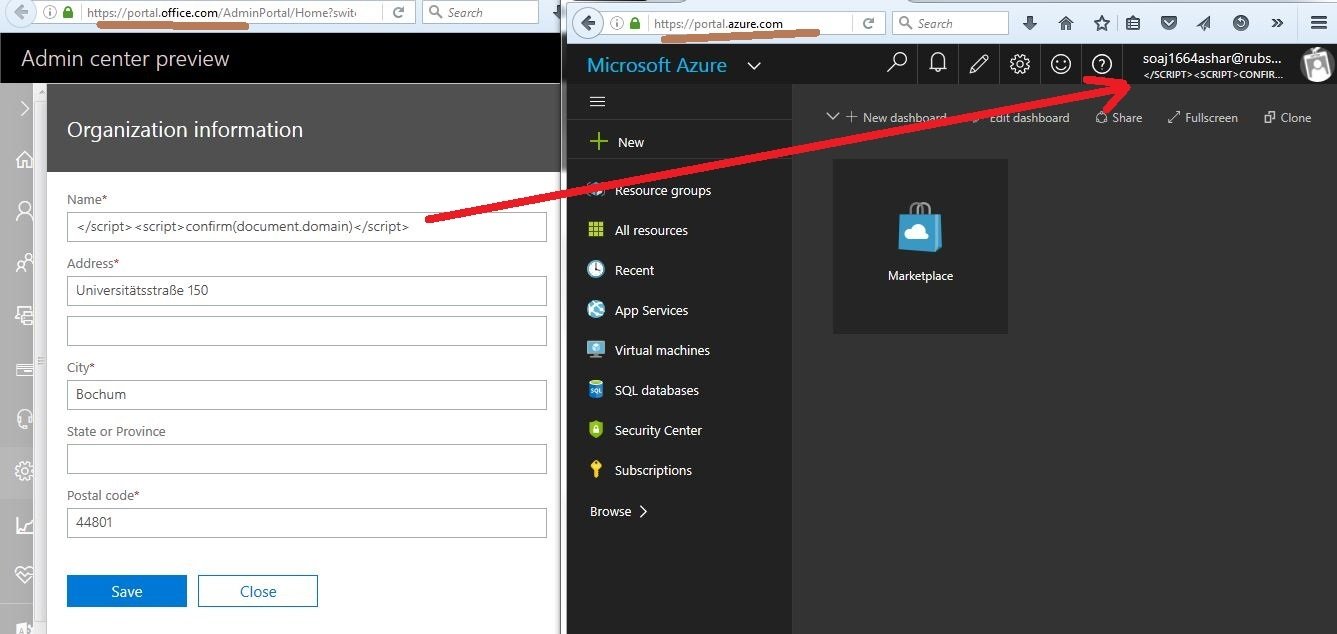Viewport: 1337px width, 634px height.
Task: Expand Office admin navigation chevron
Action: [24, 108]
